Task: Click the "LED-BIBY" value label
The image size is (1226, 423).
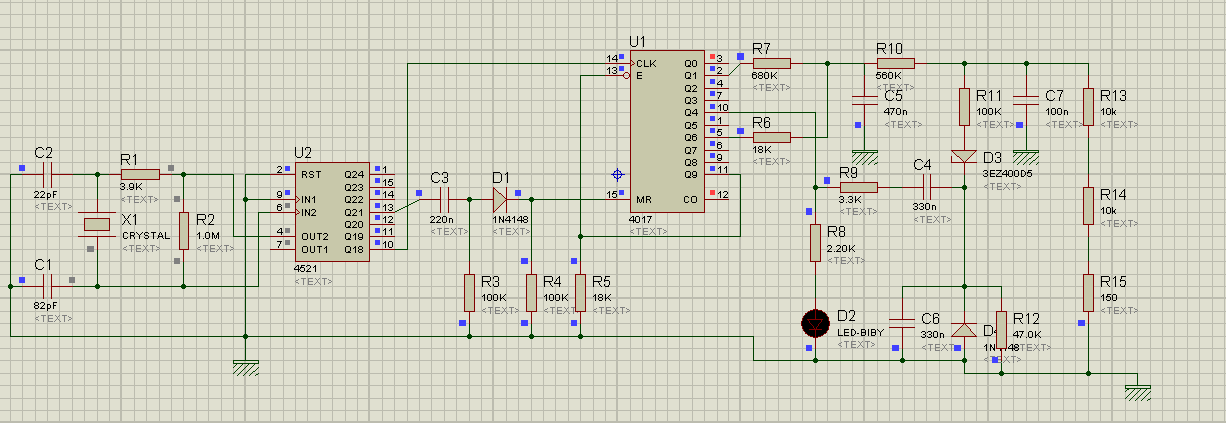Action: [x=860, y=332]
